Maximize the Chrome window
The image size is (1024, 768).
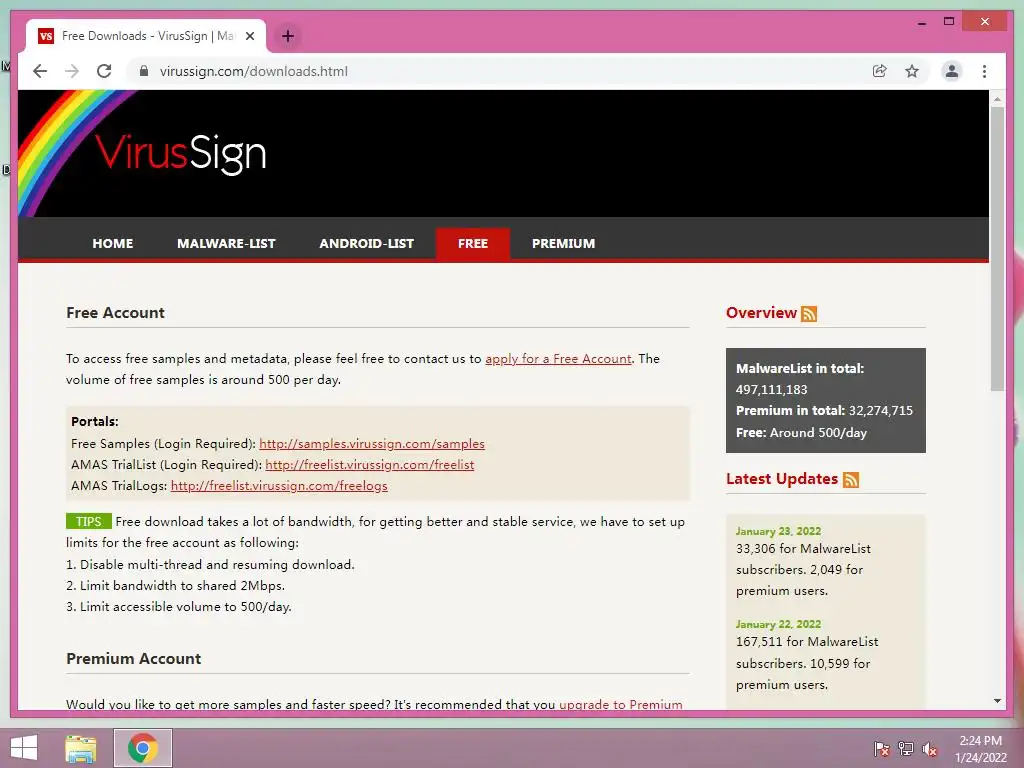pos(949,22)
